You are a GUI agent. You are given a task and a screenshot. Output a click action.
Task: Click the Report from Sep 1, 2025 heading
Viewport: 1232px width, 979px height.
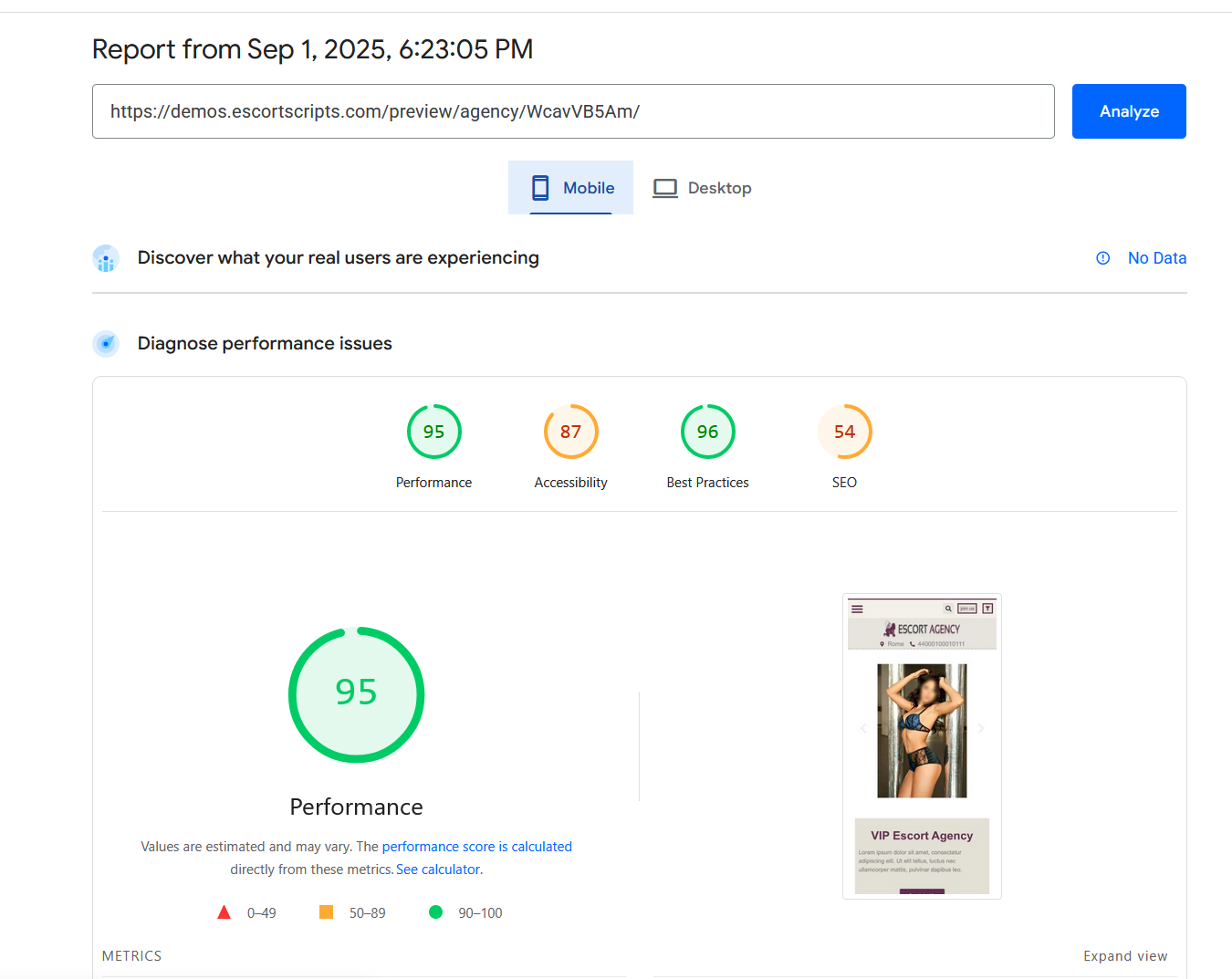[x=313, y=49]
